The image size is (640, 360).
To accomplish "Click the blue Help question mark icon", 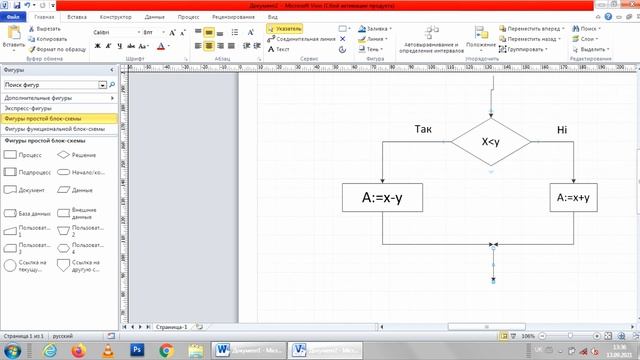I will tap(608, 17).
